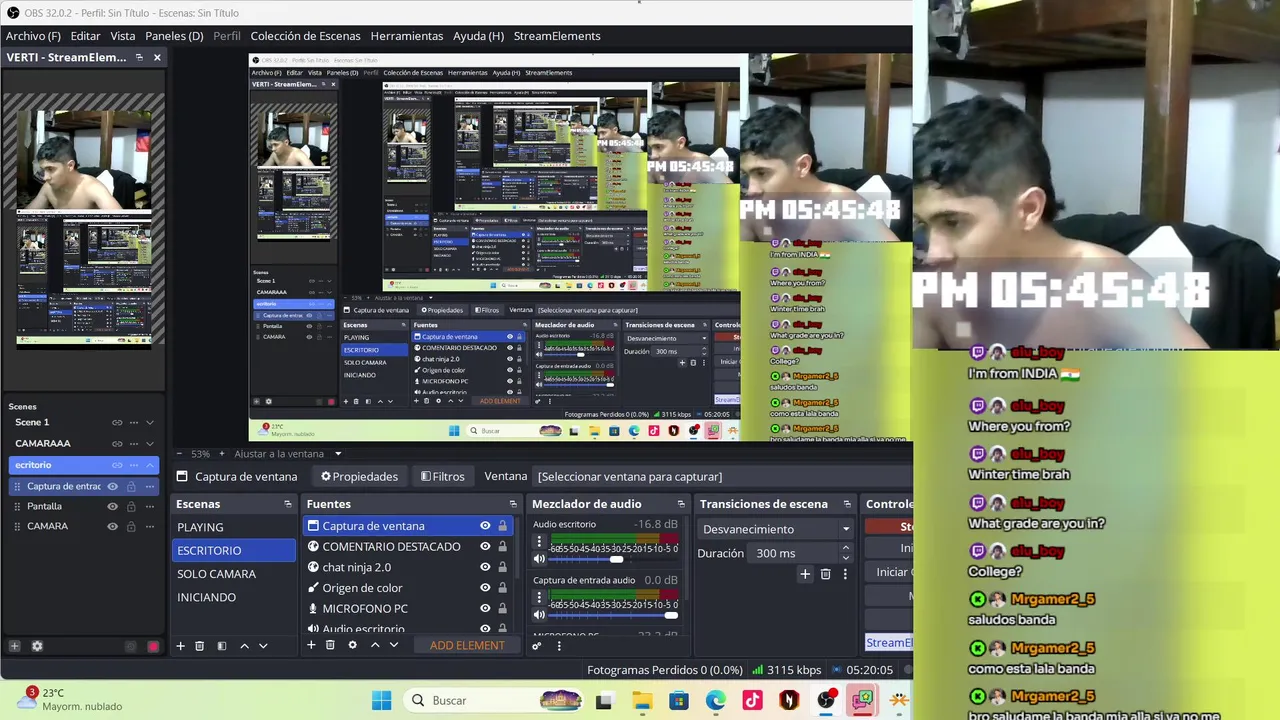Move source down in Fuentes panel
This screenshot has height=720, width=1280.
pos(394,645)
